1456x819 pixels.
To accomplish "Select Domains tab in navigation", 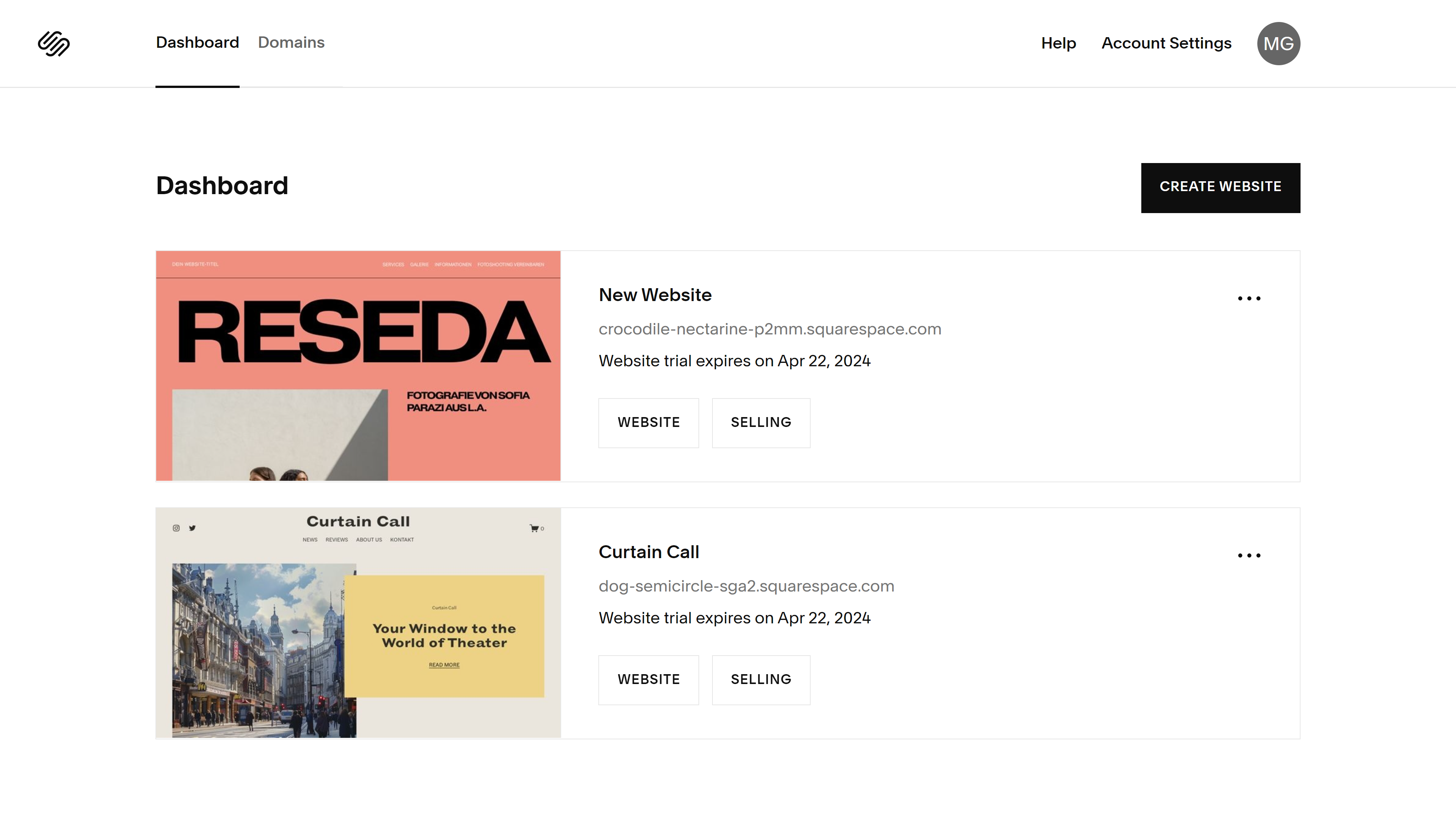I will click(291, 42).
